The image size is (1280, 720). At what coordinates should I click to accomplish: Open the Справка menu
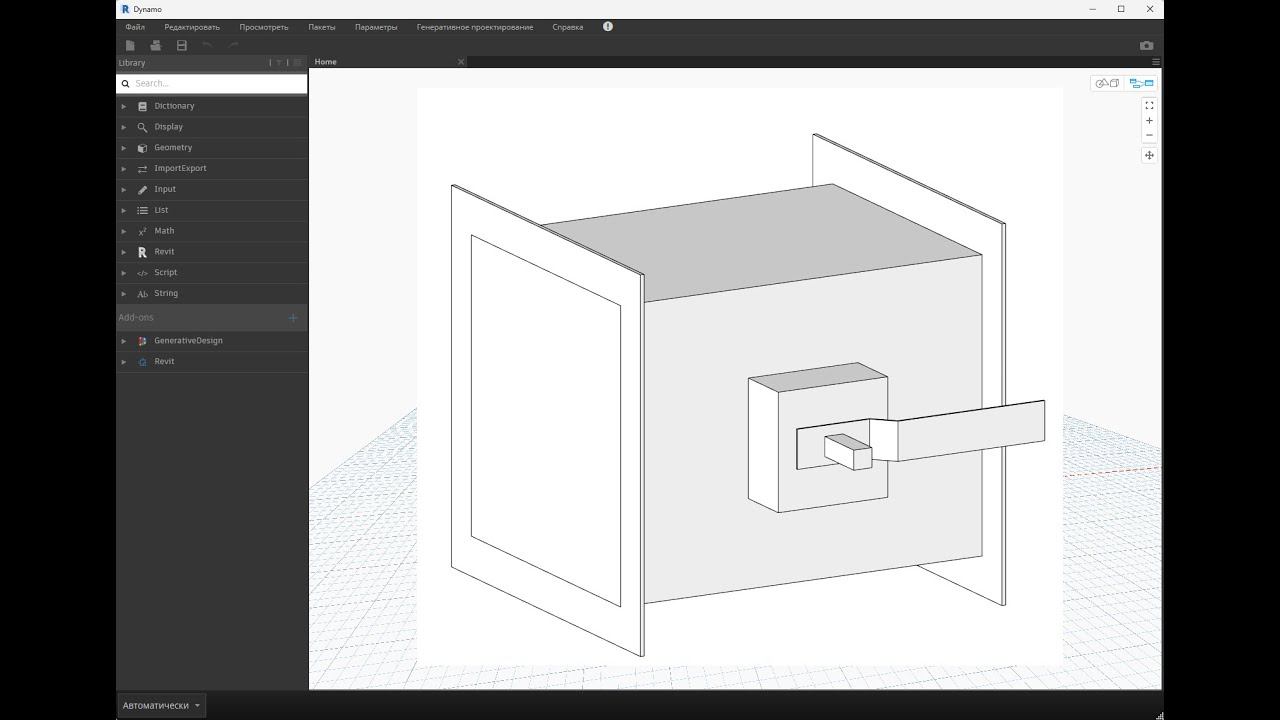[x=568, y=27]
